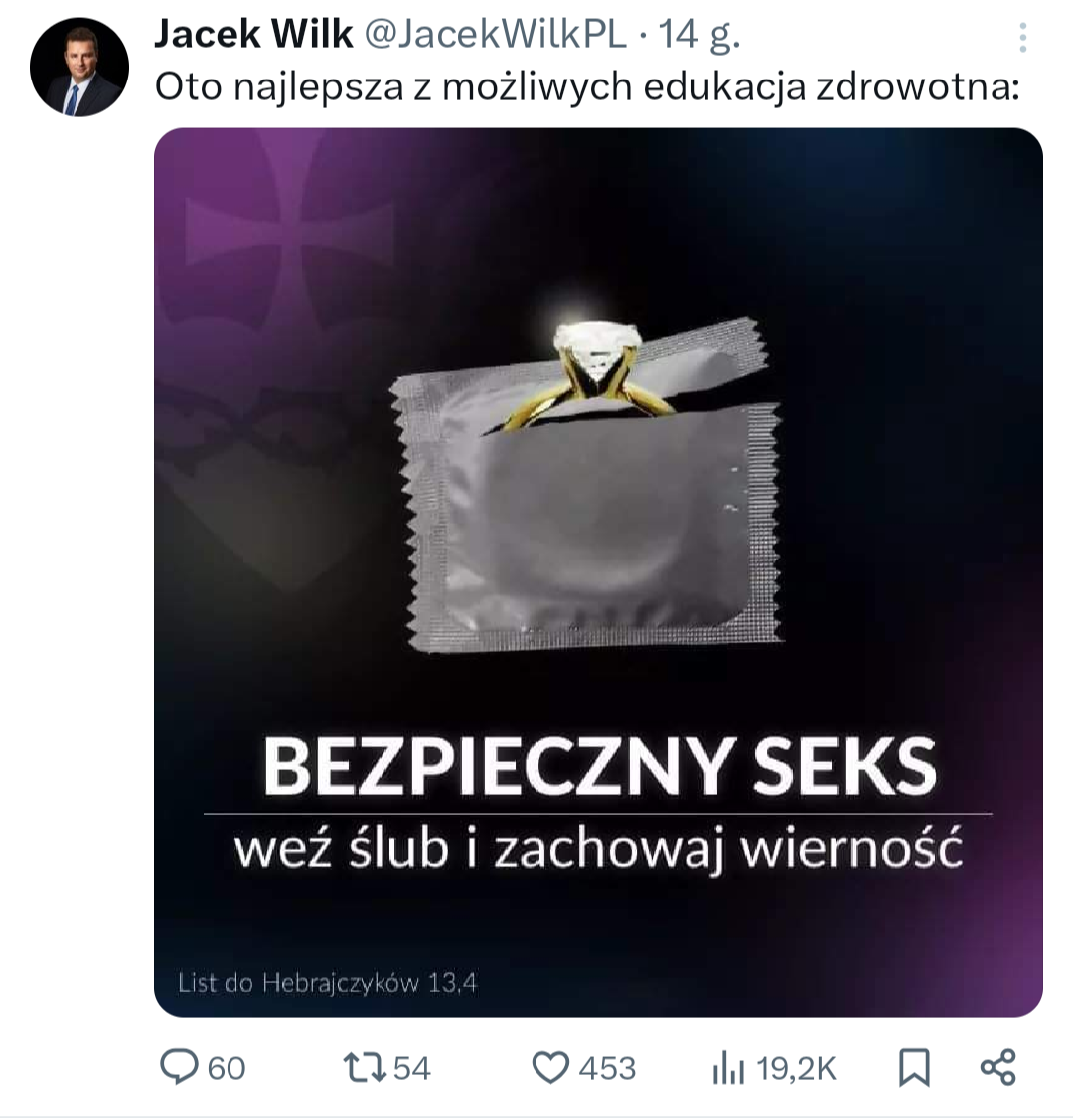This screenshot has height=1120, width=1073.
Task: Click the weź ślub i zachowaj wierność subtitle
Action: (x=598, y=849)
